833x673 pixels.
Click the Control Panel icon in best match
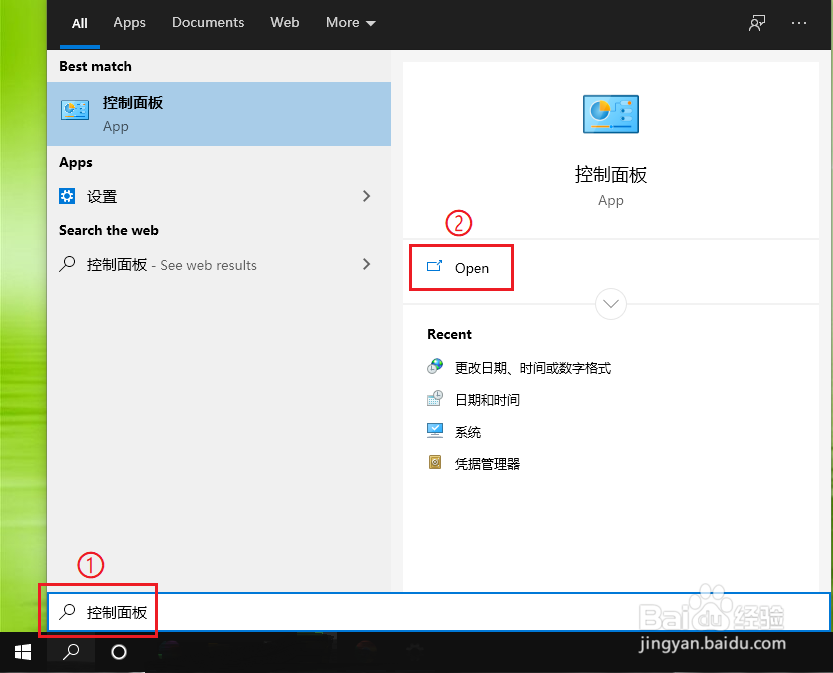75,110
